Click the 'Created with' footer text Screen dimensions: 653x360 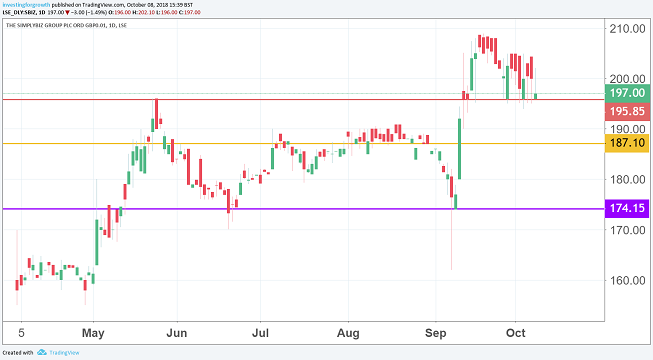click(18, 352)
